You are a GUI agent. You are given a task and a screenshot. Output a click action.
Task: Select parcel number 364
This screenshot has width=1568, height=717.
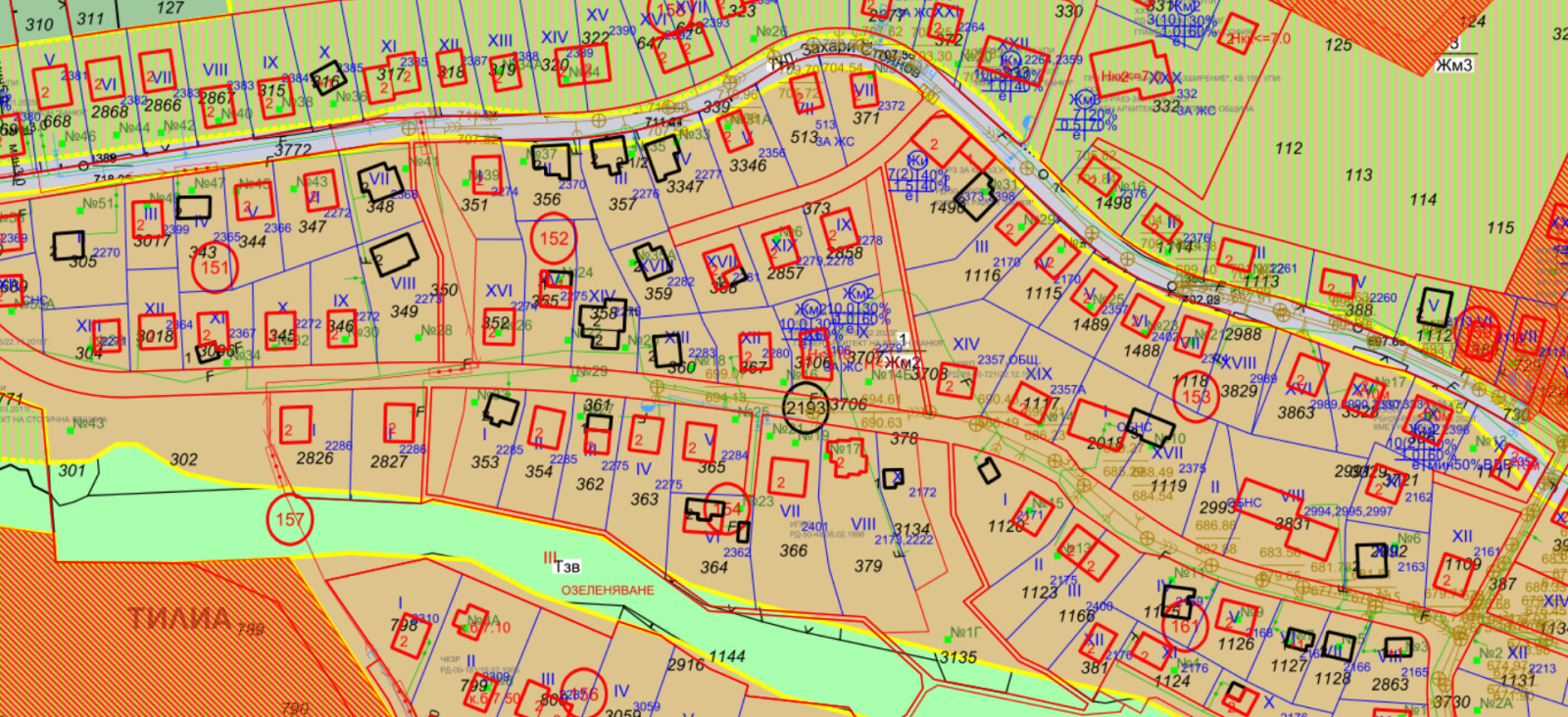(x=714, y=567)
